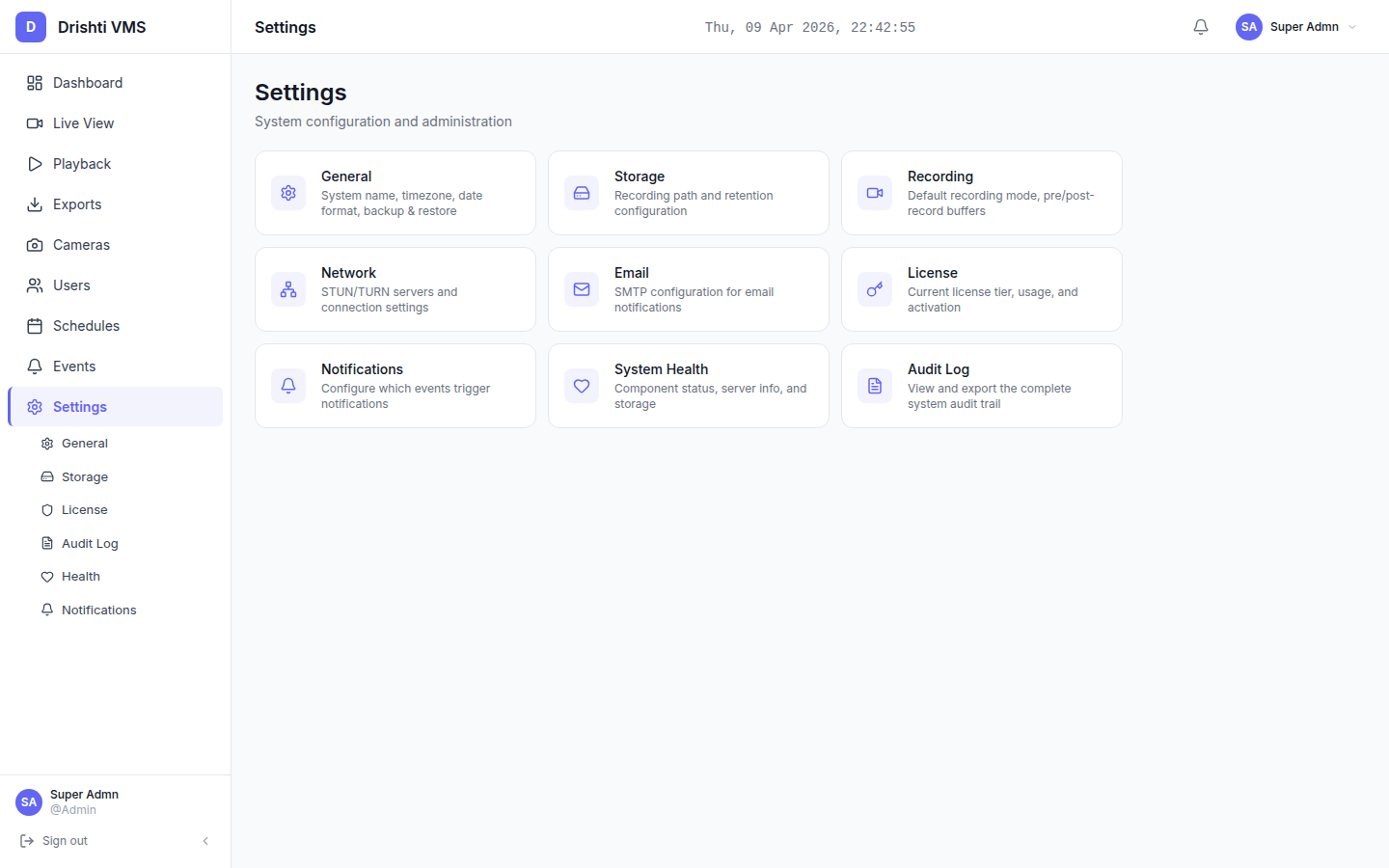Open the General settings card
This screenshot has height=868, width=1389.
(395, 193)
